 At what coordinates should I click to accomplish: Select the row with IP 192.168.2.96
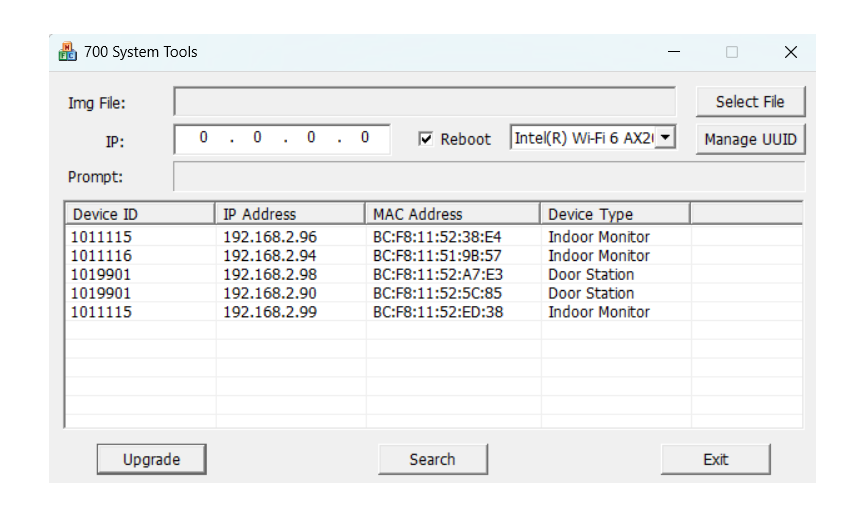434,237
